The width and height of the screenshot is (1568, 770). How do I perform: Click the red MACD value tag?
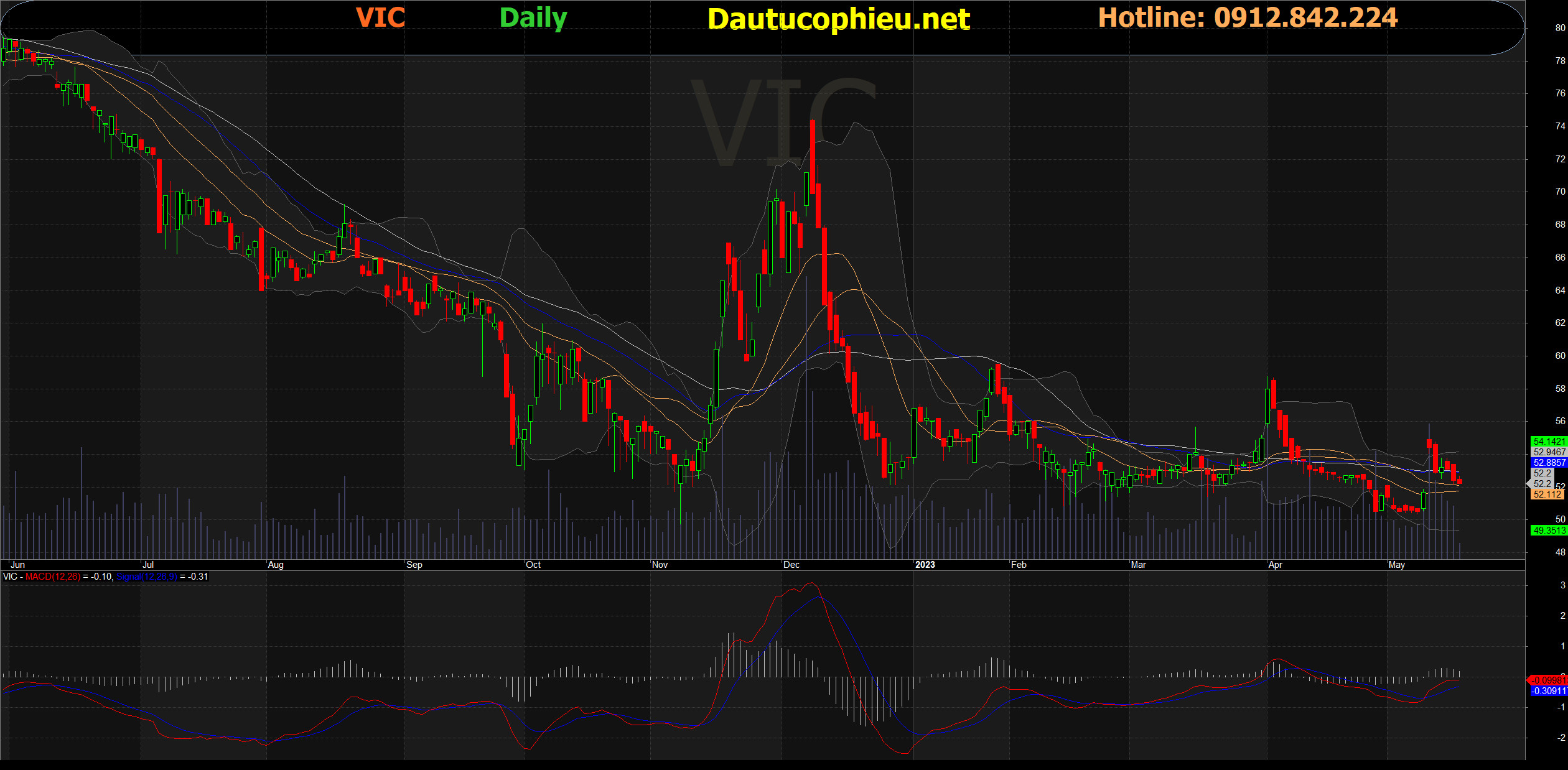[1548, 680]
